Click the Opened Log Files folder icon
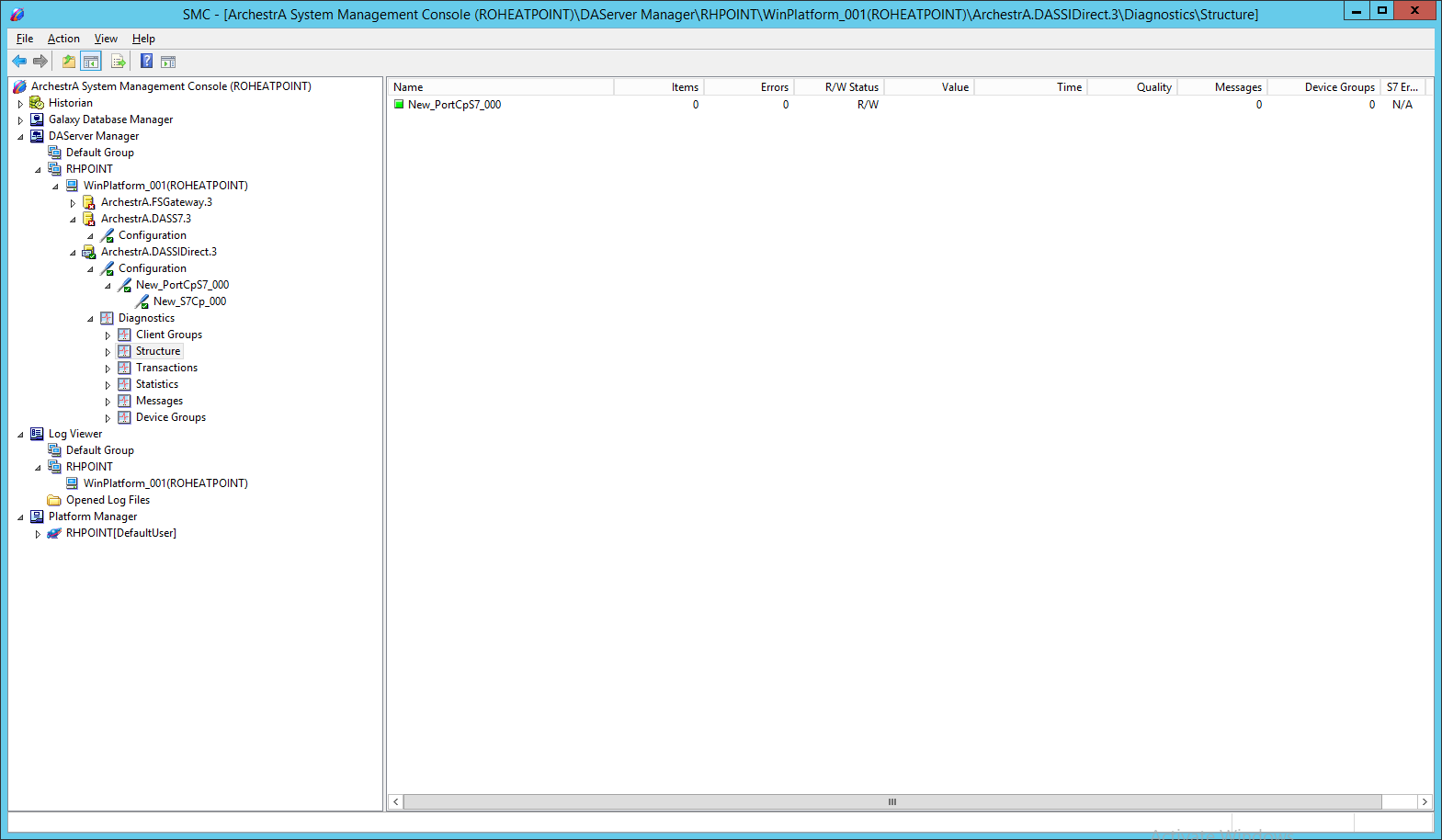Screen dimensions: 1442x840 click(54, 500)
